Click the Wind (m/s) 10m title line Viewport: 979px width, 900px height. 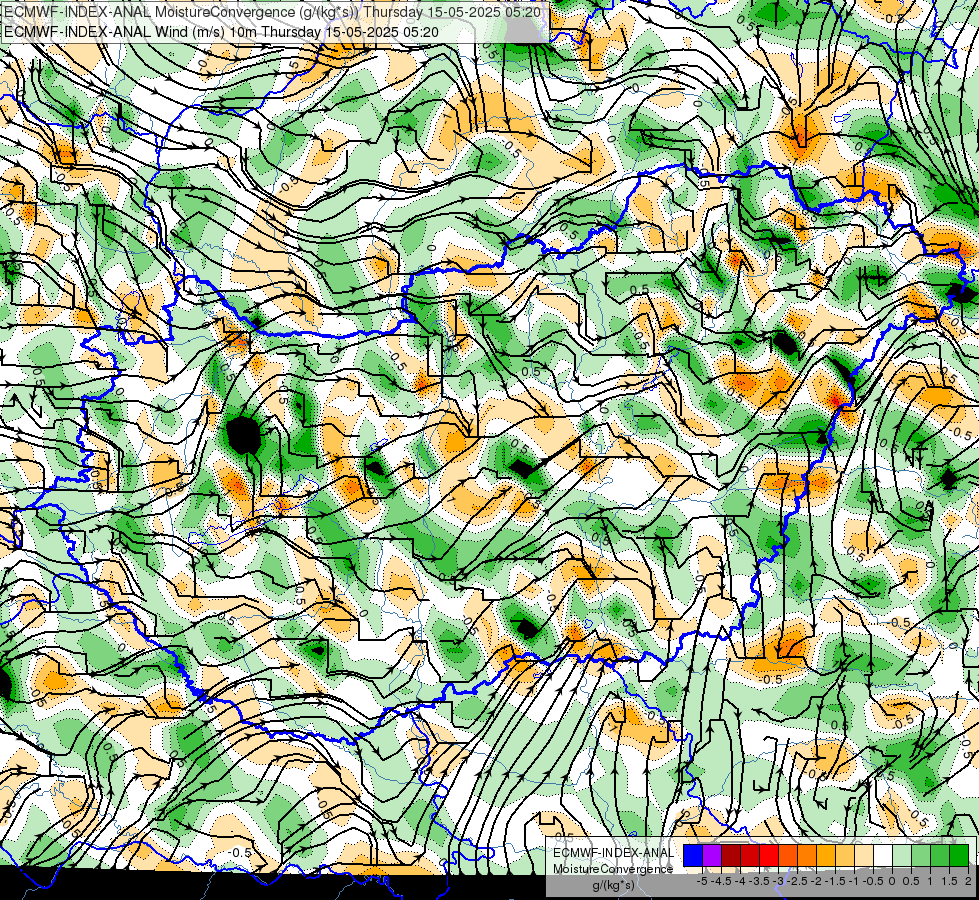(221, 32)
